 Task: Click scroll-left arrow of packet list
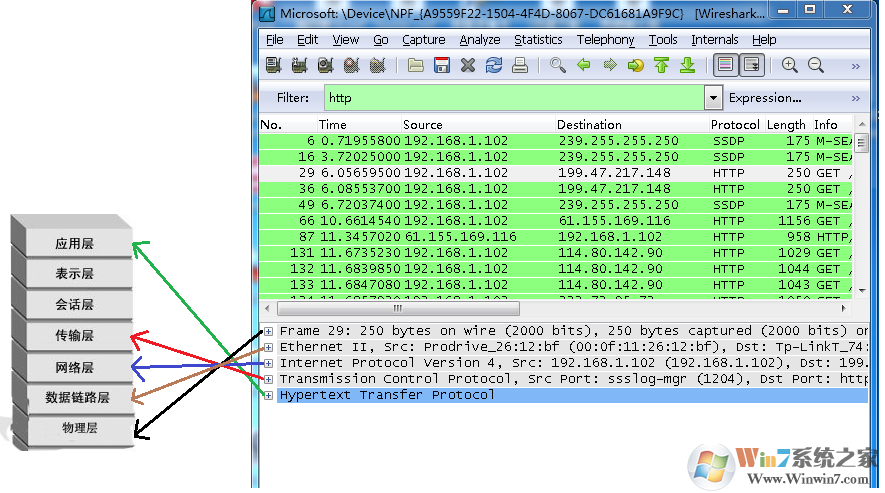268,308
